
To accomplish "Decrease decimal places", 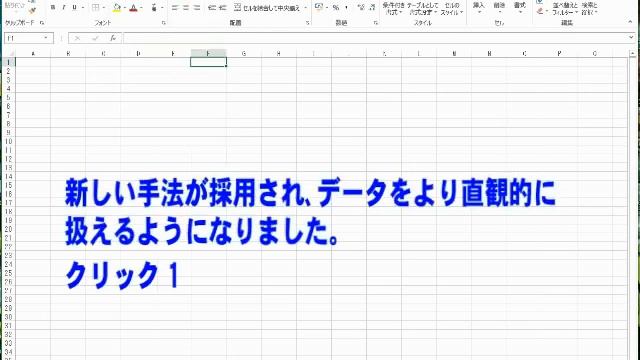I will [x=372, y=7].
